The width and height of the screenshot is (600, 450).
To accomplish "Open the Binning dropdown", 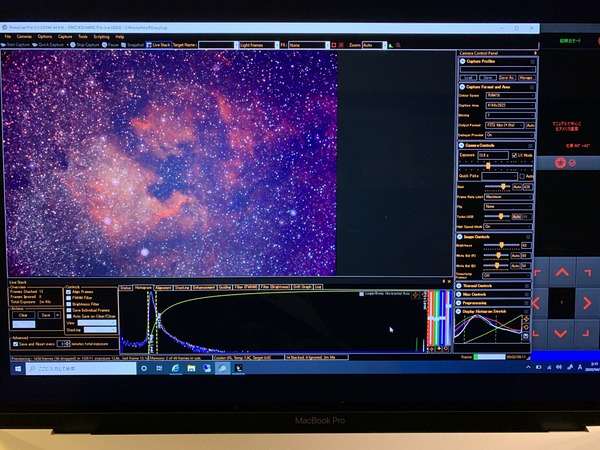I will click(510, 115).
